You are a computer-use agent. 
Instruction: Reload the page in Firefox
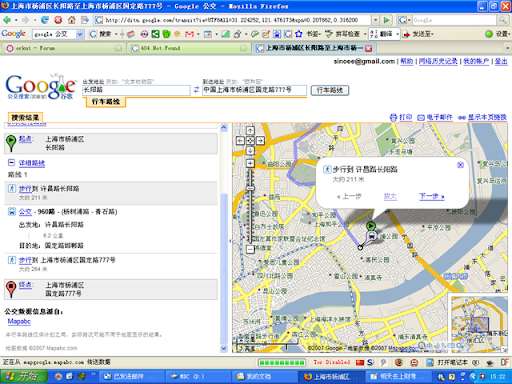pos(45,20)
